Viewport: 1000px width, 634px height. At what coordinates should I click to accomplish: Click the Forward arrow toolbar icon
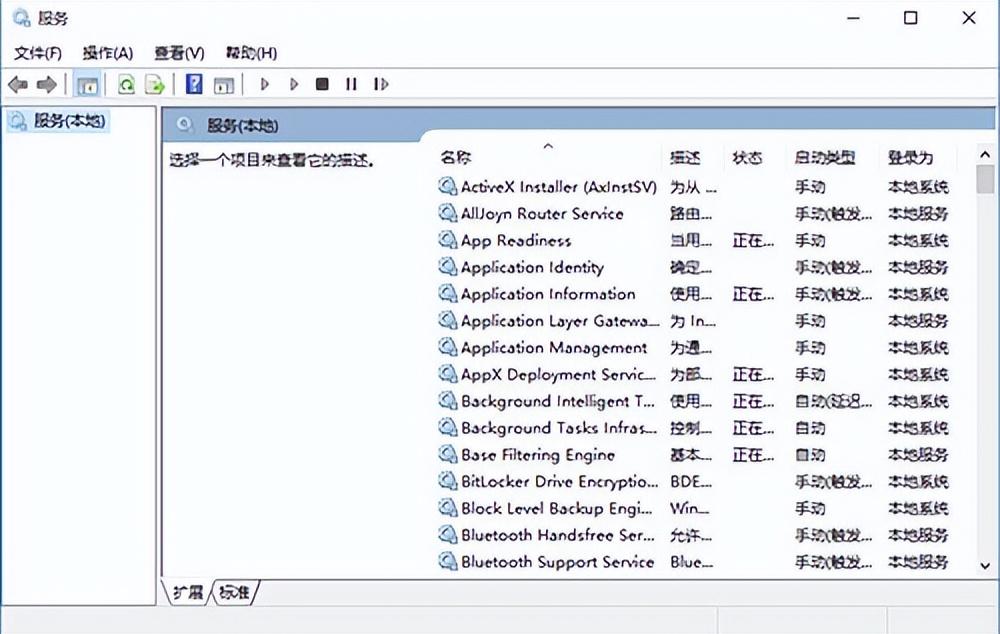tap(47, 84)
